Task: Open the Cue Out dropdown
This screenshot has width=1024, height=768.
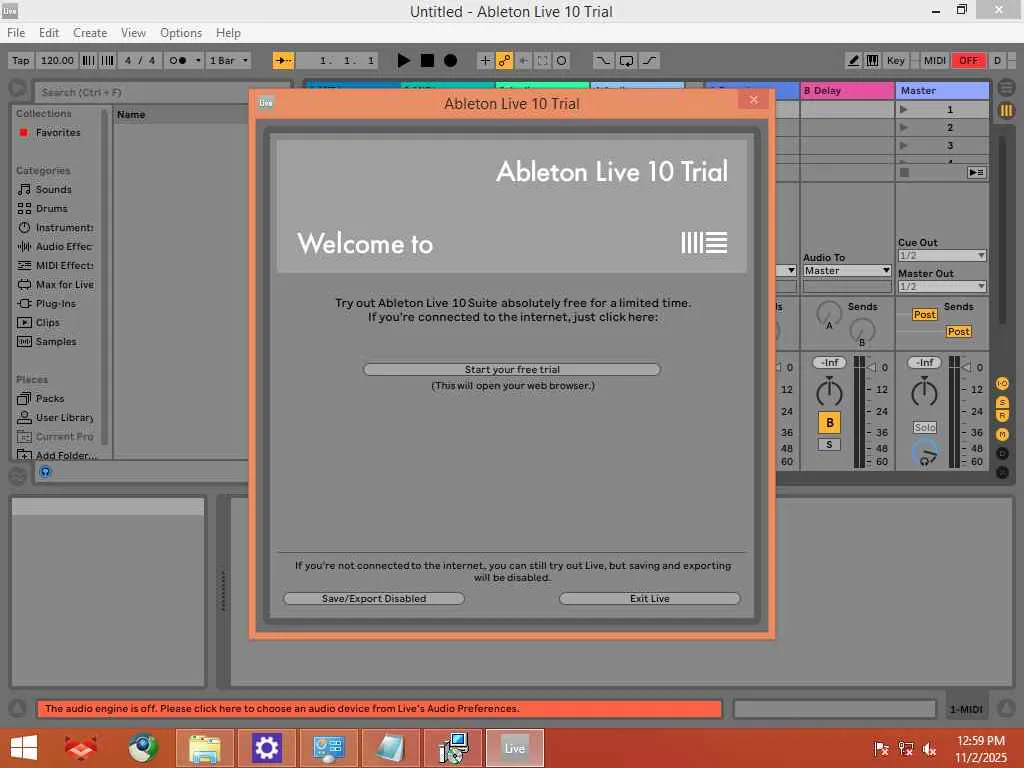Action: coord(942,255)
